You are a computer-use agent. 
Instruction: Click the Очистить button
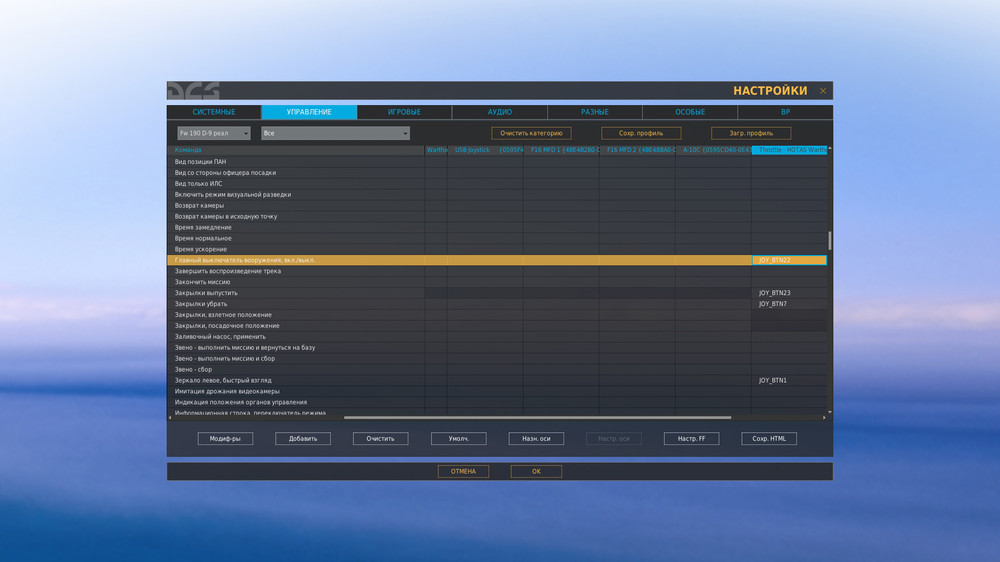(380, 439)
